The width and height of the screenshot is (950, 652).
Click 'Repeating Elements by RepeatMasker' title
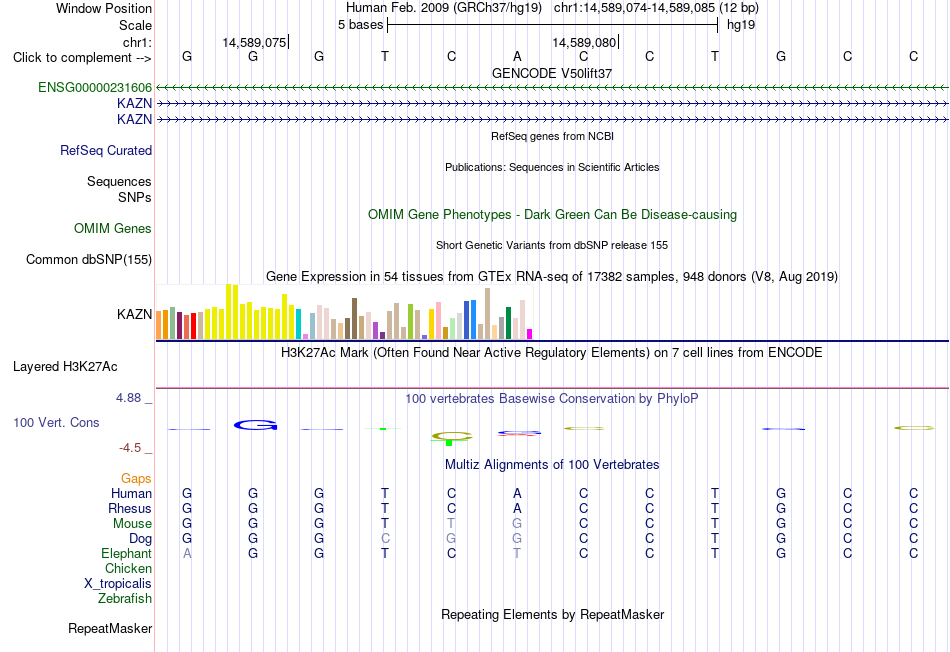(553, 614)
